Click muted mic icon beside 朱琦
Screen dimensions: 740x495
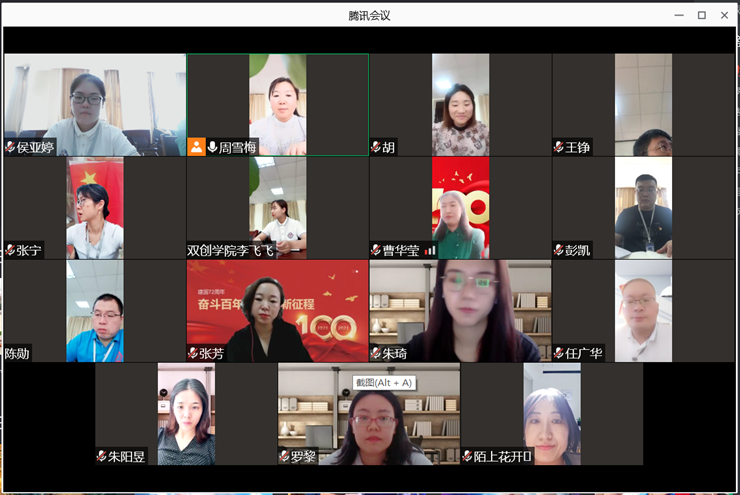point(376,353)
